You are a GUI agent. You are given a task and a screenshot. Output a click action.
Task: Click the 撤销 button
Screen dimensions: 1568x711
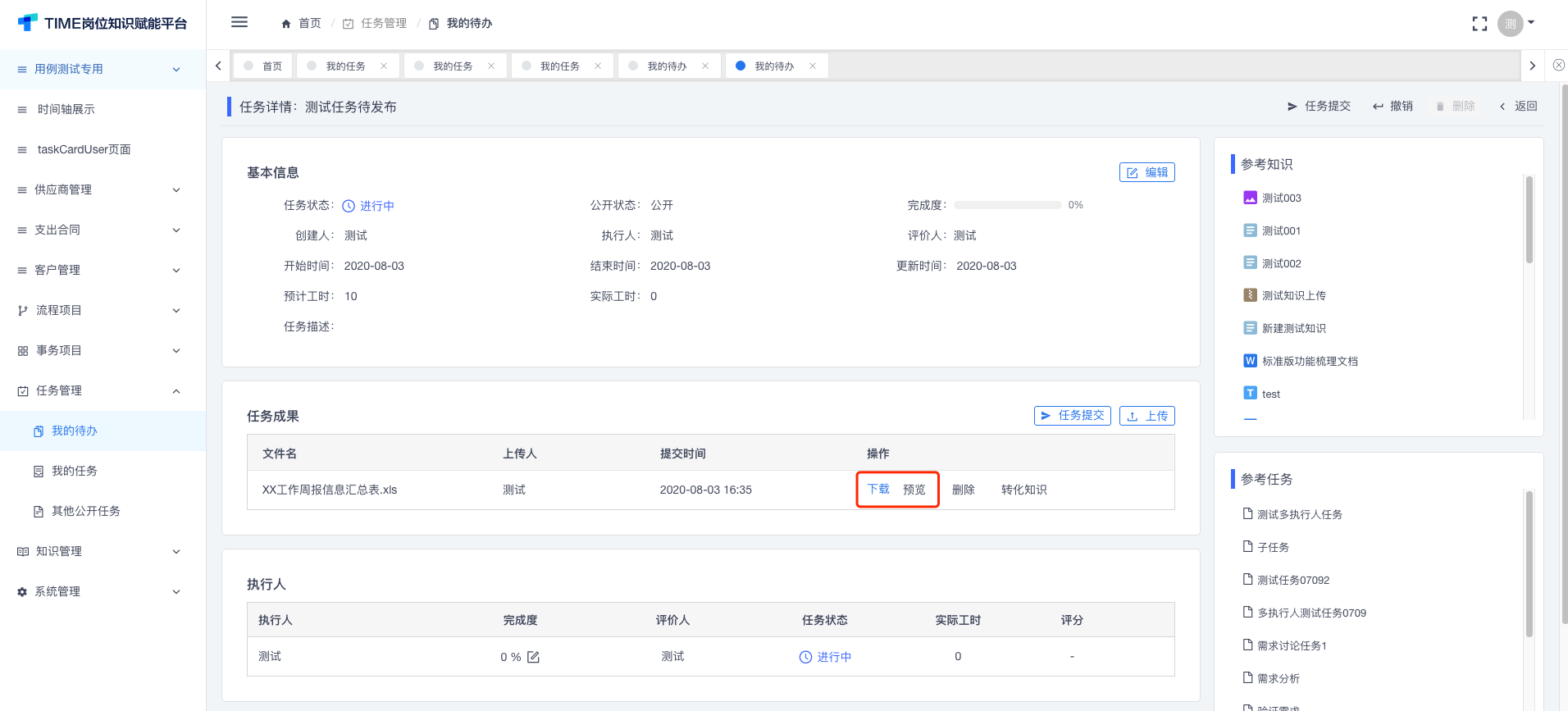tap(1393, 106)
